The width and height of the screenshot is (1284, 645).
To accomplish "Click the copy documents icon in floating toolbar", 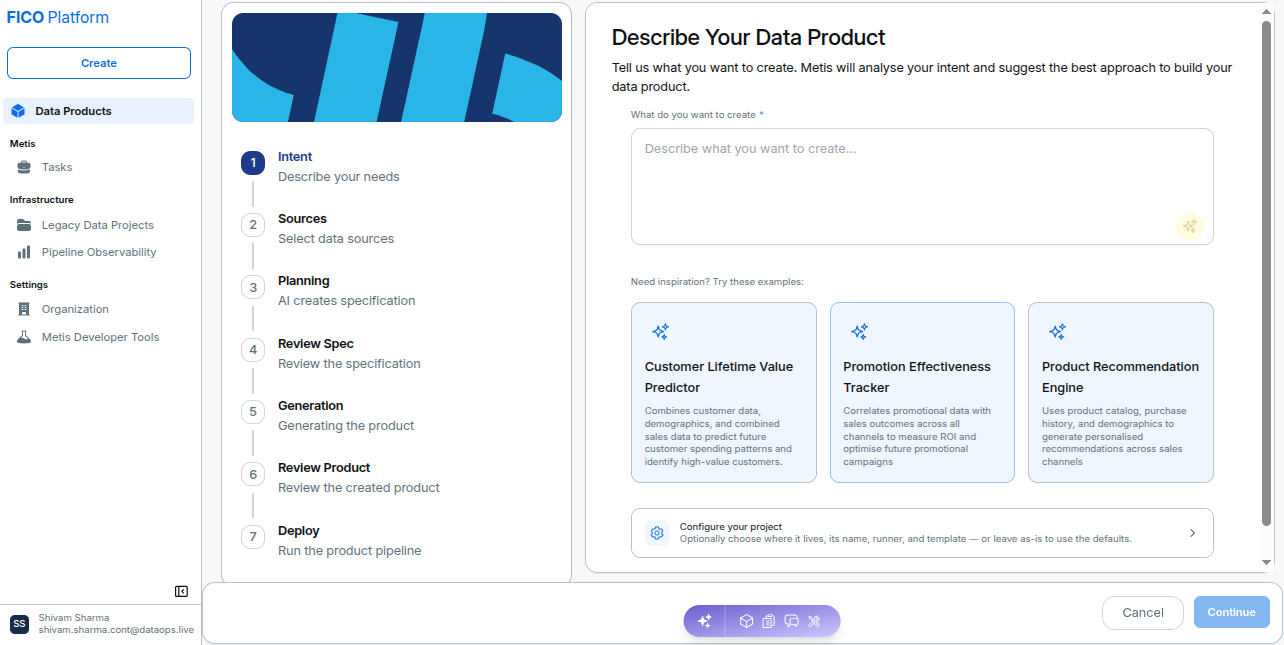I will click(x=768, y=621).
